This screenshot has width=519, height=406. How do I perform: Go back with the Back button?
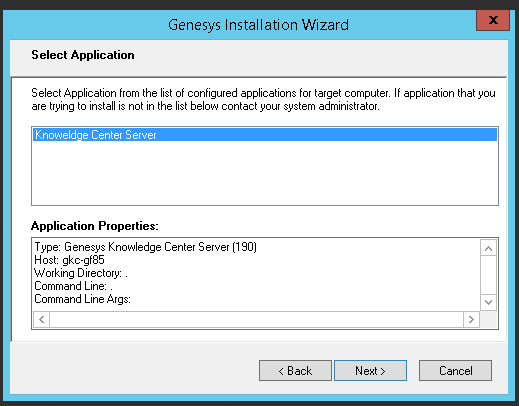(x=295, y=370)
